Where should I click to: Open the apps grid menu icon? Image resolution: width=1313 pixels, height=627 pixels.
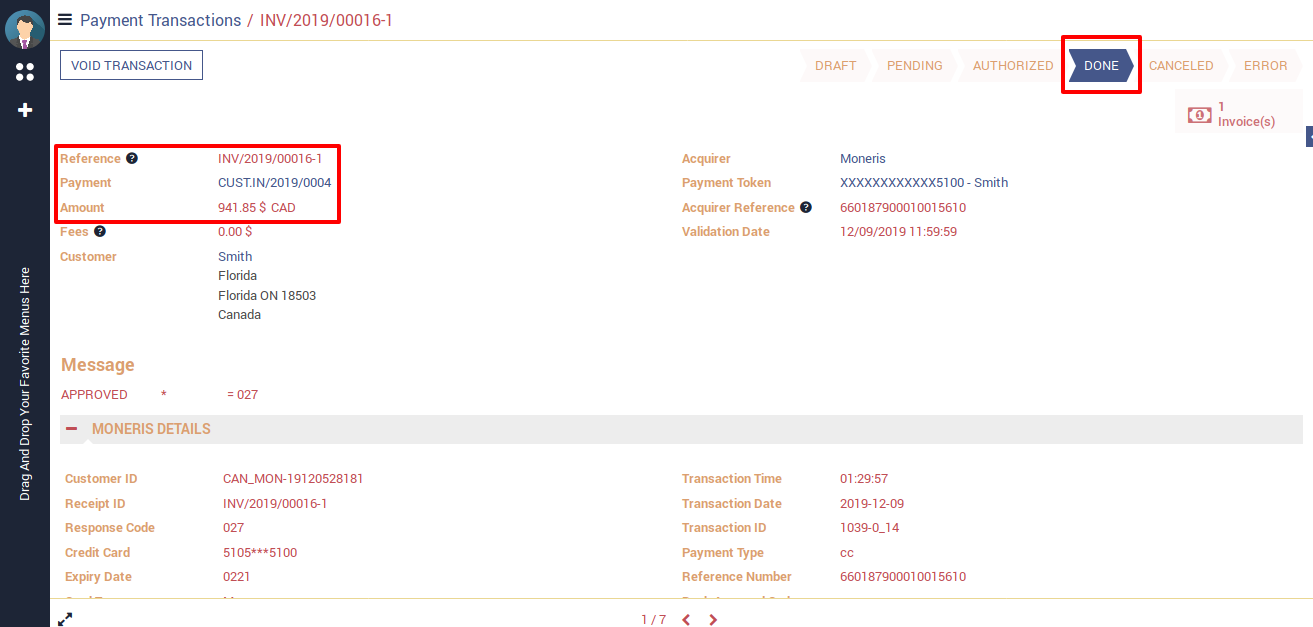(x=25, y=72)
